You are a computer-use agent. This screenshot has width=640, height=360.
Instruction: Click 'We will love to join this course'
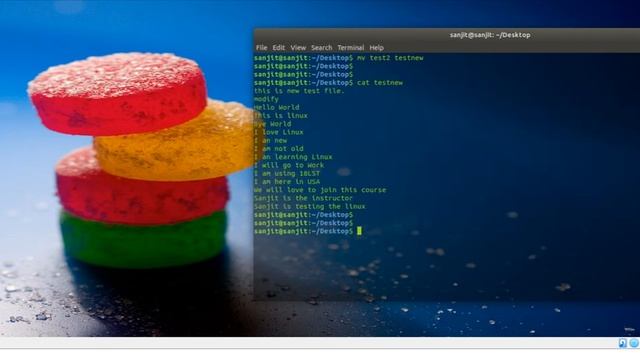coord(320,190)
